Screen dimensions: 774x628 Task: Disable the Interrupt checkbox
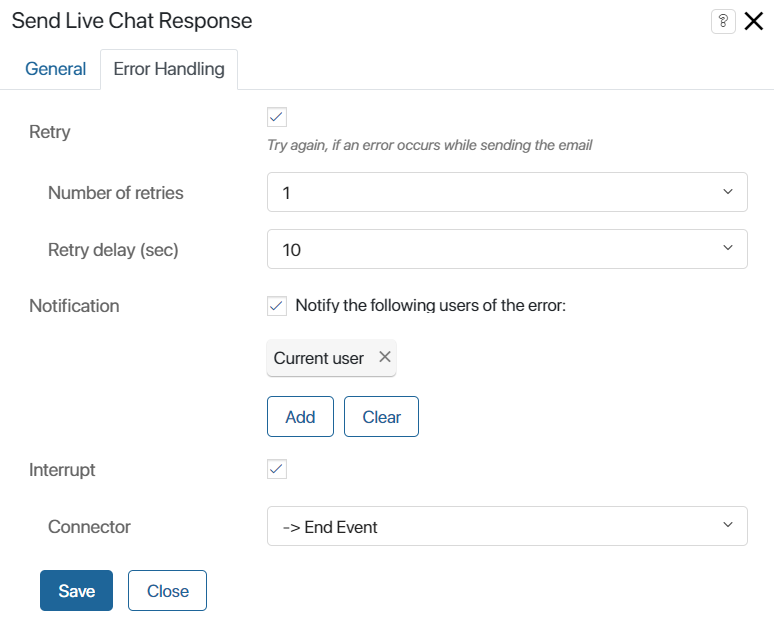click(277, 469)
